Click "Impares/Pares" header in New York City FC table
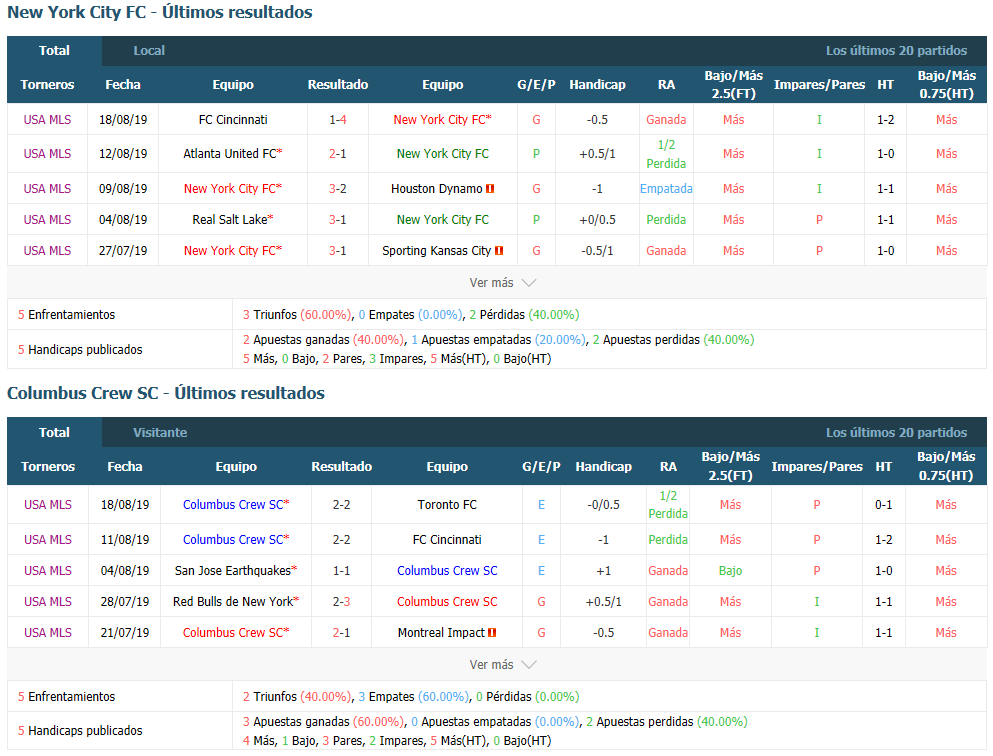 point(819,85)
